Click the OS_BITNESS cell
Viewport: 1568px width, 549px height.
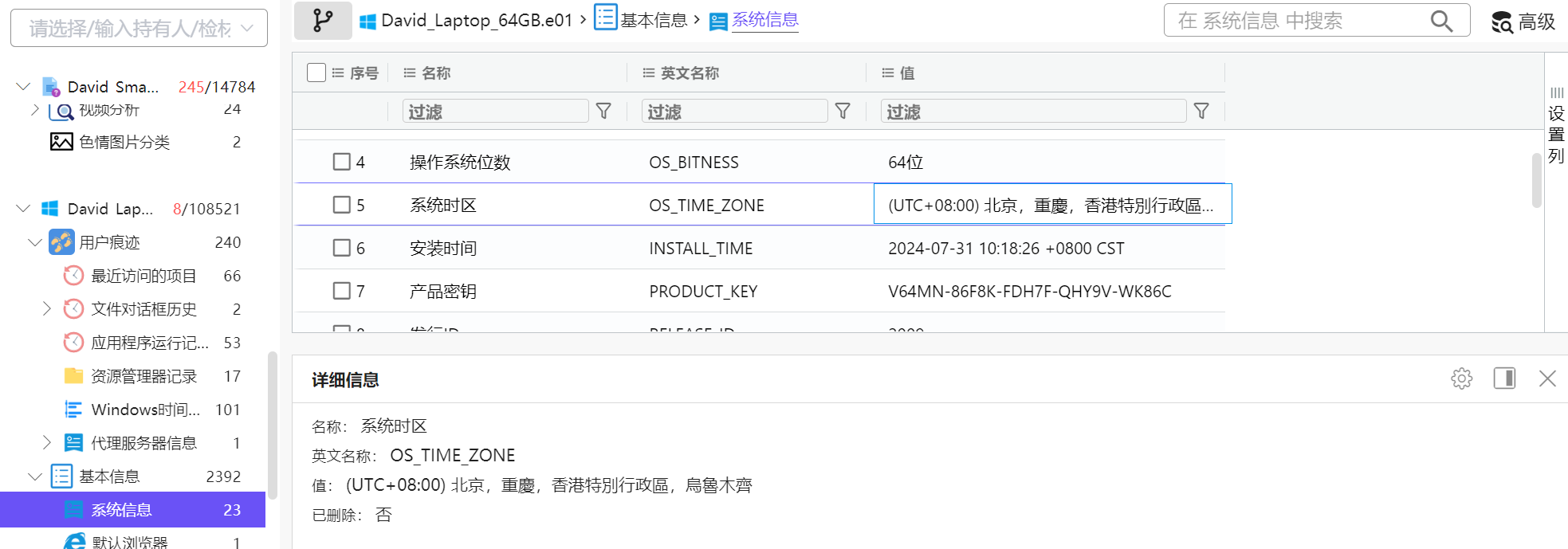(x=694, y=163)
